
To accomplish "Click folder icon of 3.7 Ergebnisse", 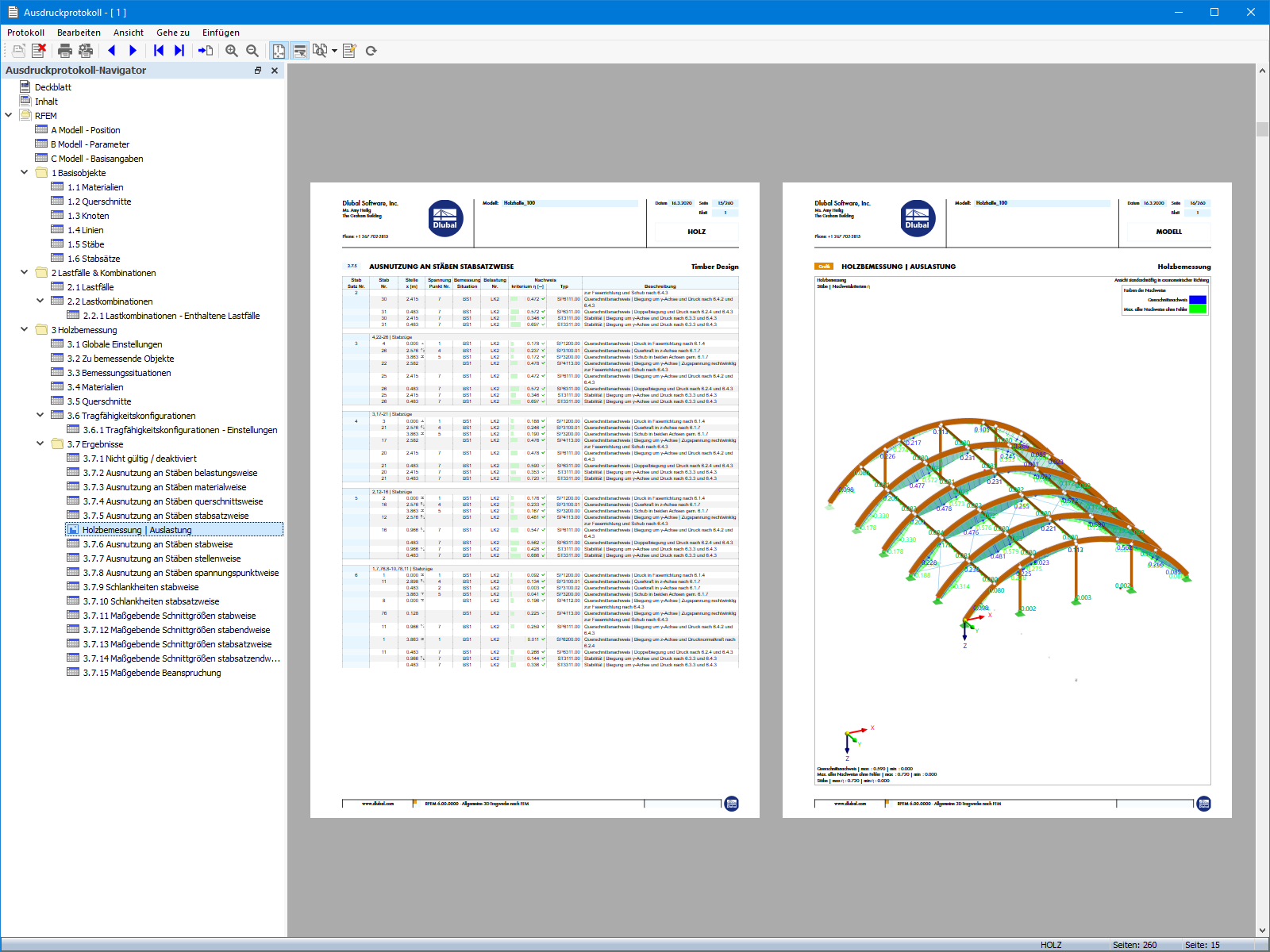I will tap(57, 444).
